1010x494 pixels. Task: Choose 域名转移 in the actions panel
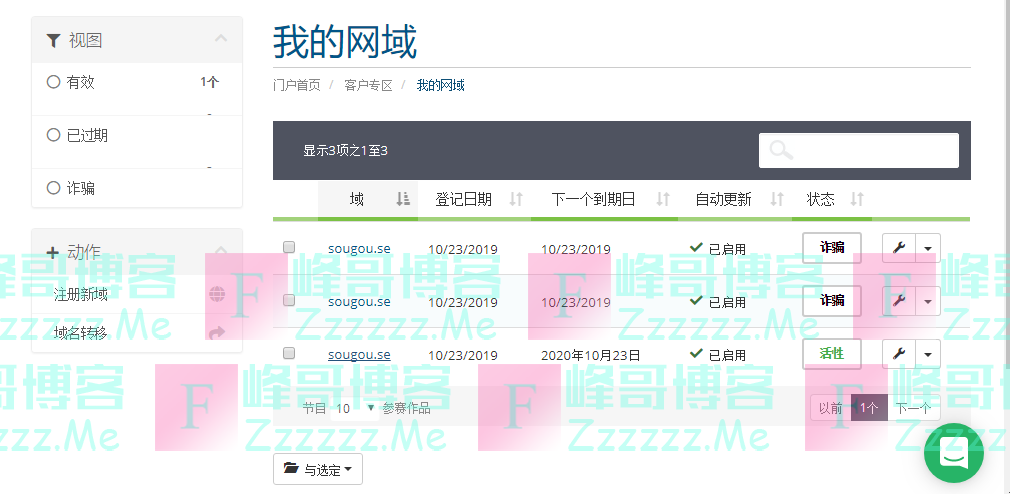click(81, 332)
